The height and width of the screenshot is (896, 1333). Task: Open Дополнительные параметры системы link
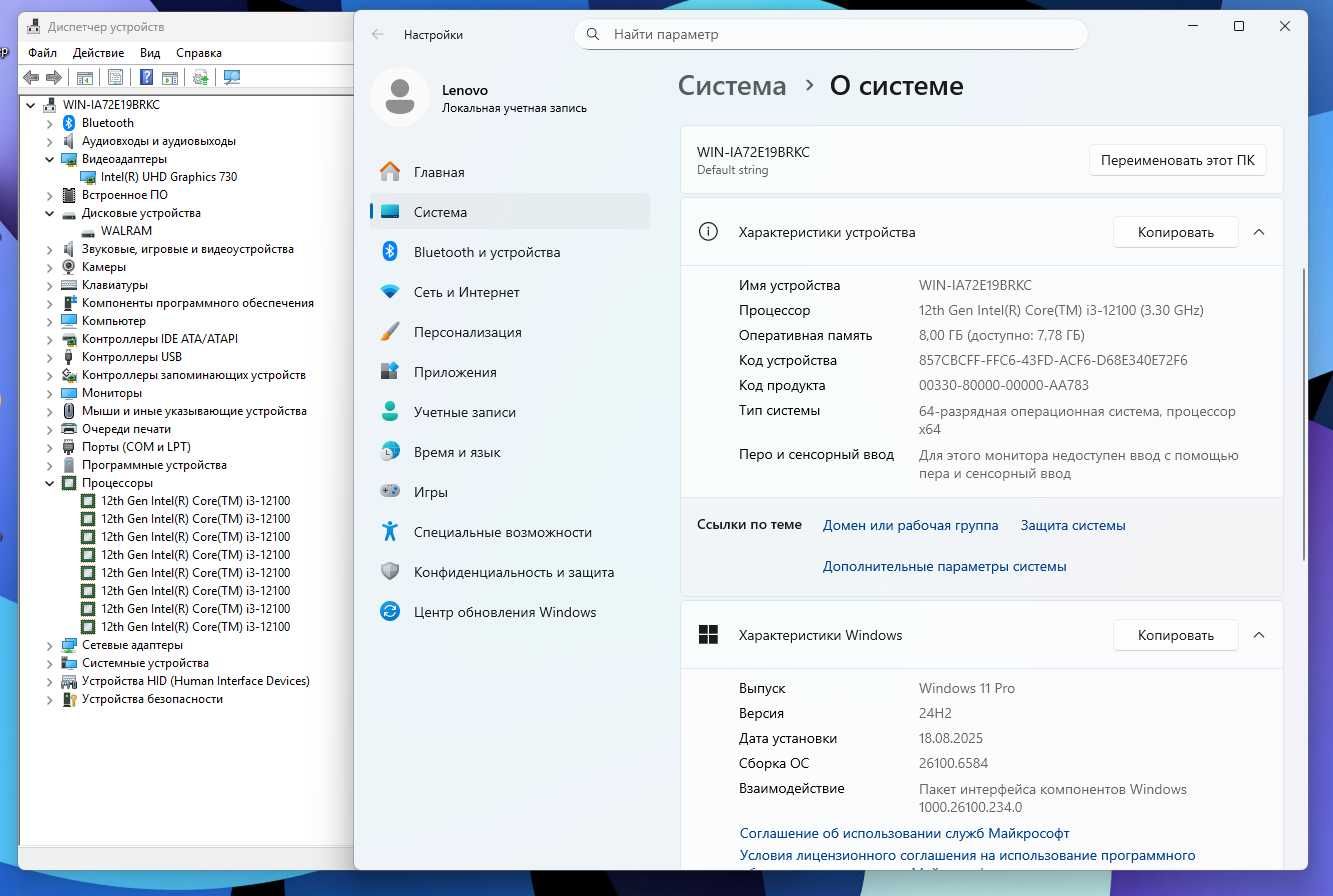coord(944,566)
